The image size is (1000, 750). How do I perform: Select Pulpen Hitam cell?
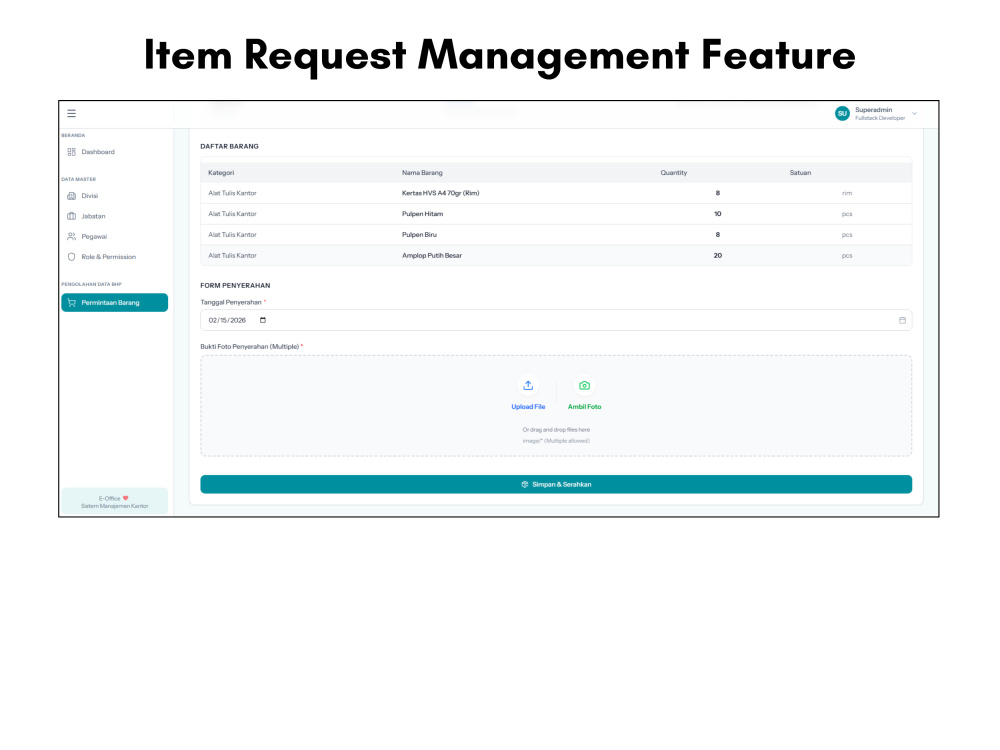click(x=422, y=214)
